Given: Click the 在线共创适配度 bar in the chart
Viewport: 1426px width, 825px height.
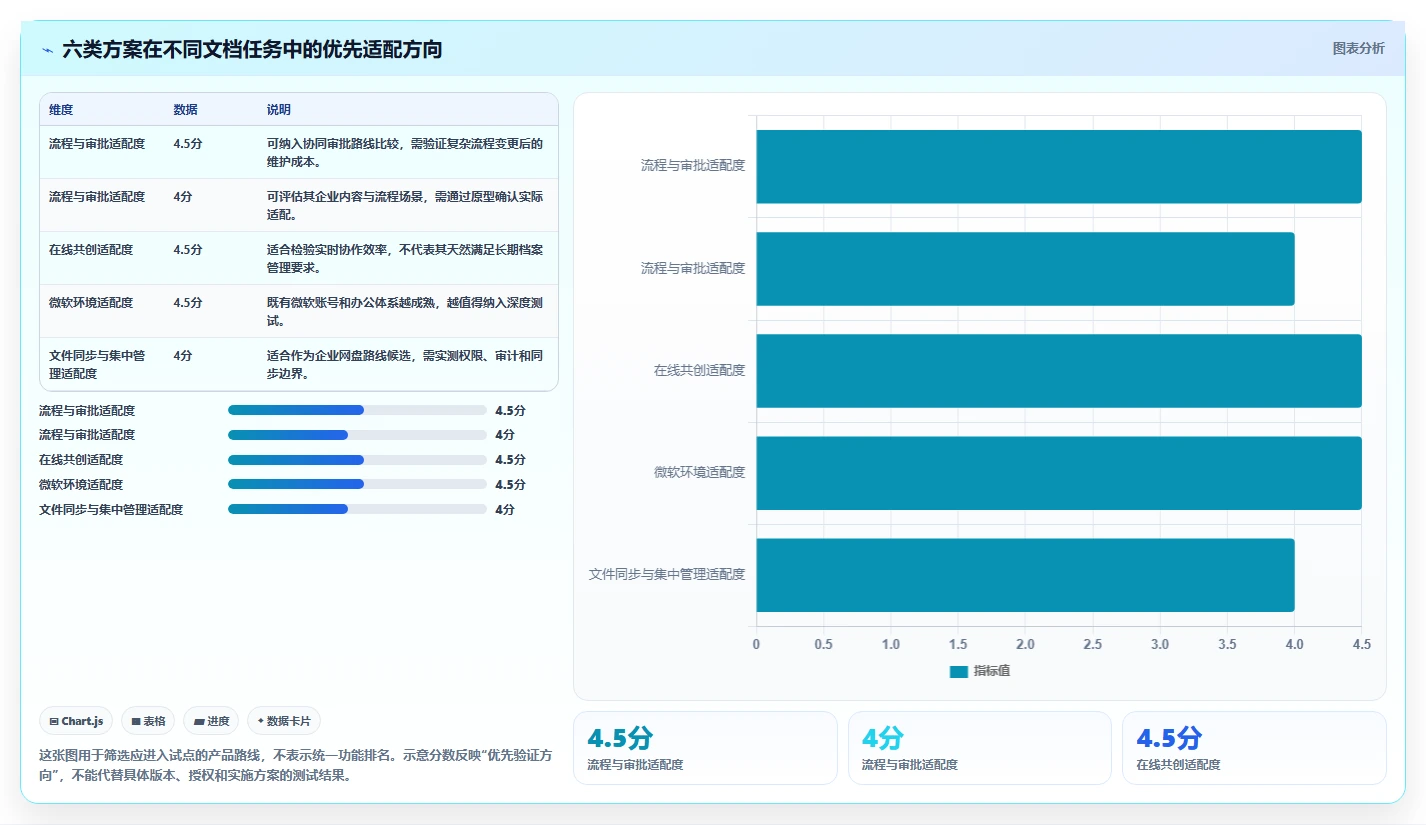Looking at the screenshot, I should 1059,371.
